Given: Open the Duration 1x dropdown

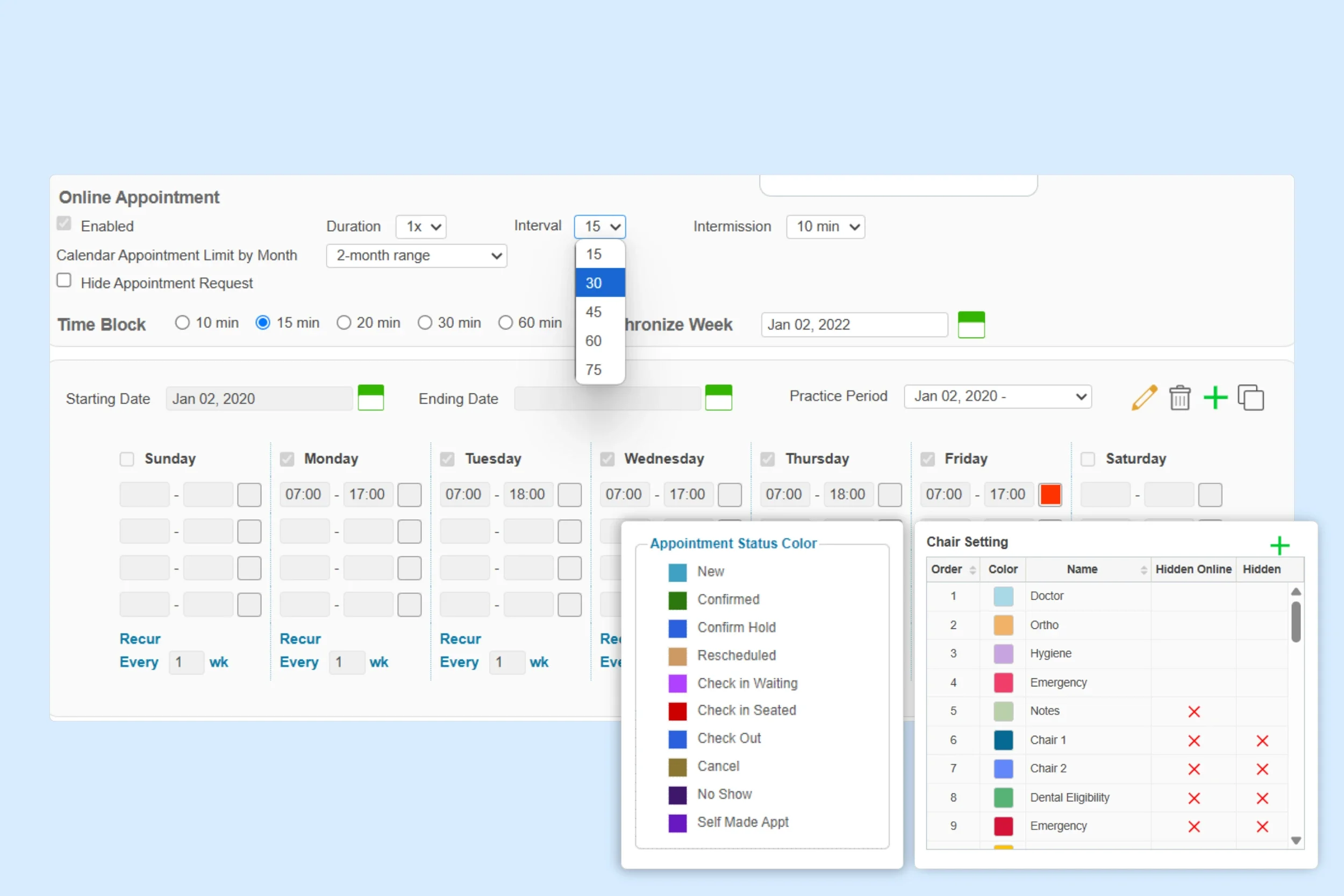Looking at the screenshot, I should tap(421, 227).
